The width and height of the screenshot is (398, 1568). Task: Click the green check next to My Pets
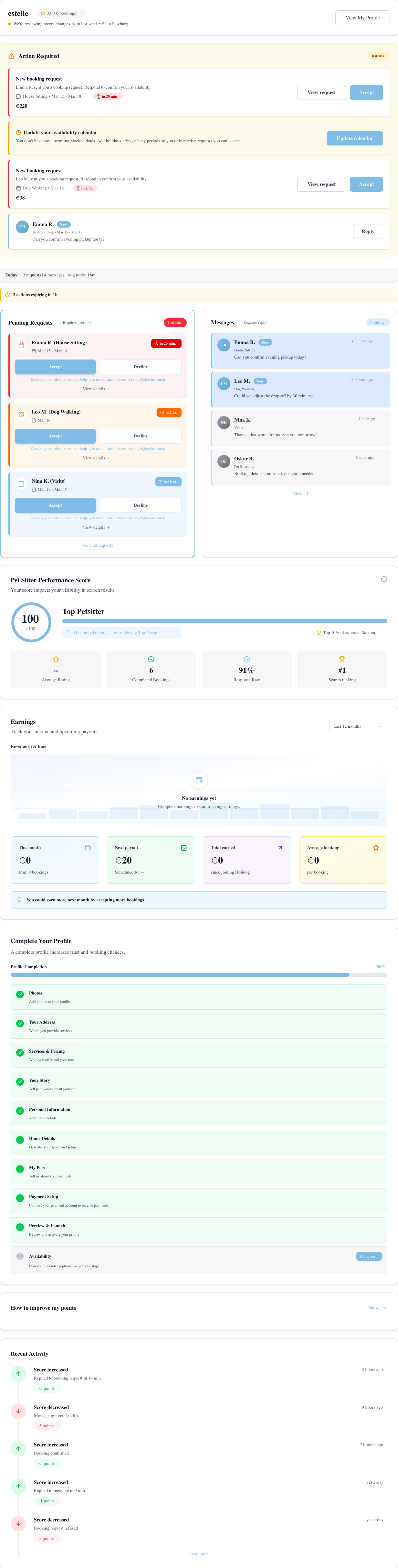point(20,1169)
